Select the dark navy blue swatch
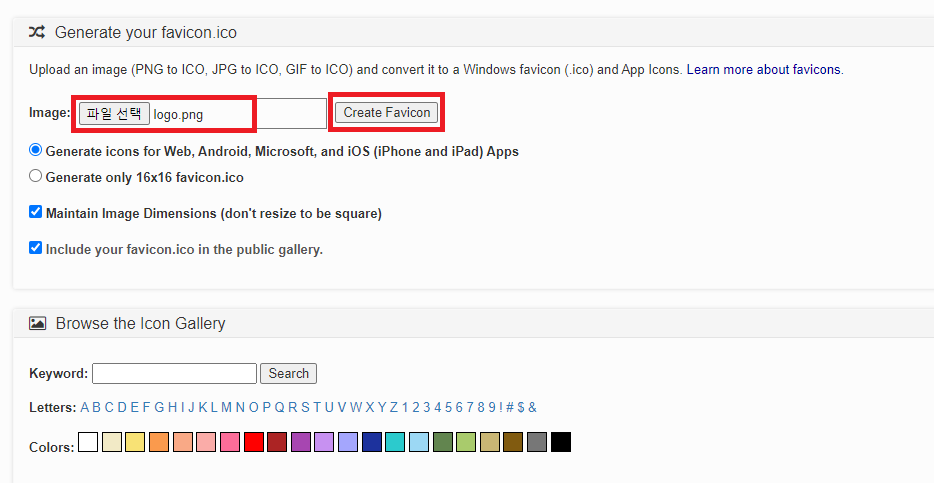Screen dimensions: 934x483 372,442
